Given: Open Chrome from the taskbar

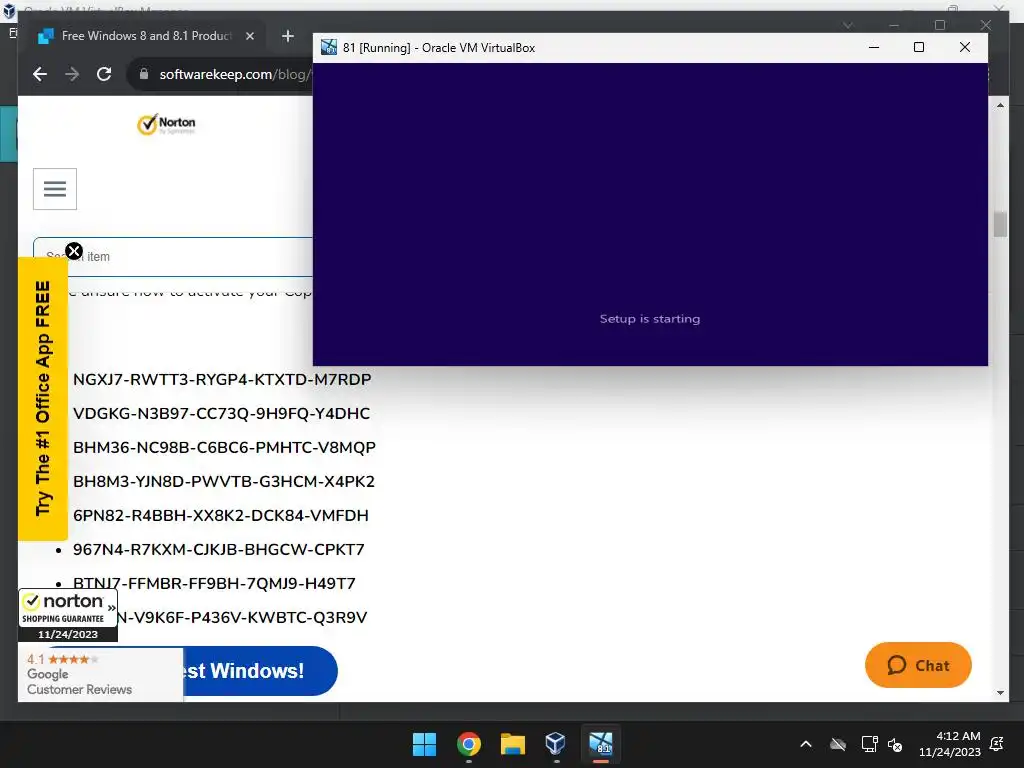Looking at the screenshot, I should tap(468, 744).
